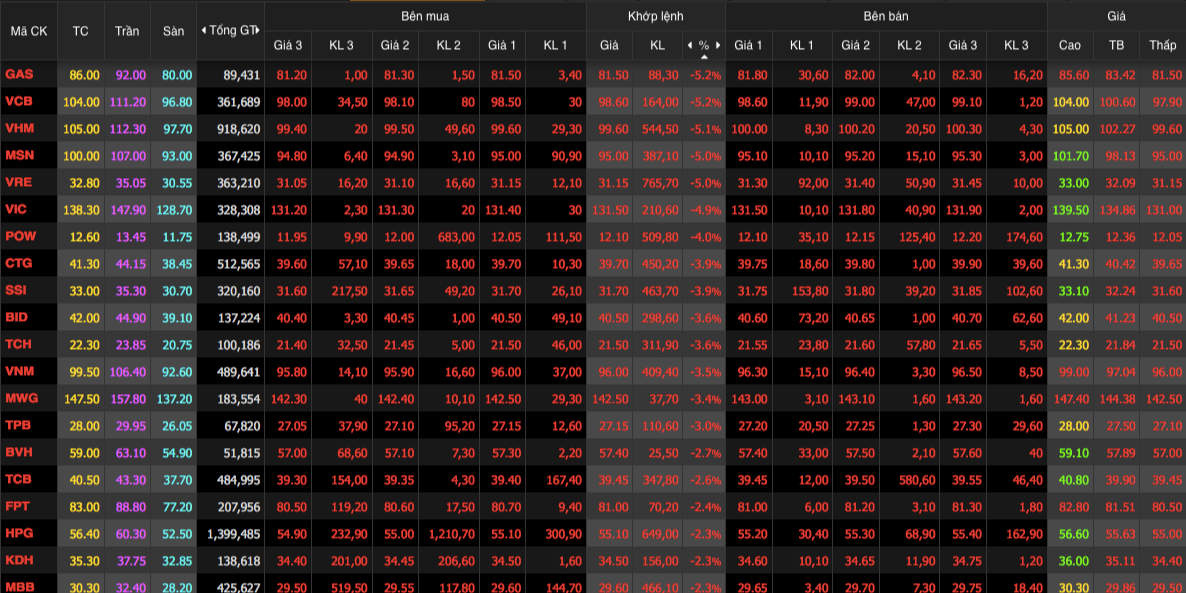Screen dimensions: 1186x593
Task: Click the Bên mua header group
Action: click(425, 16)
